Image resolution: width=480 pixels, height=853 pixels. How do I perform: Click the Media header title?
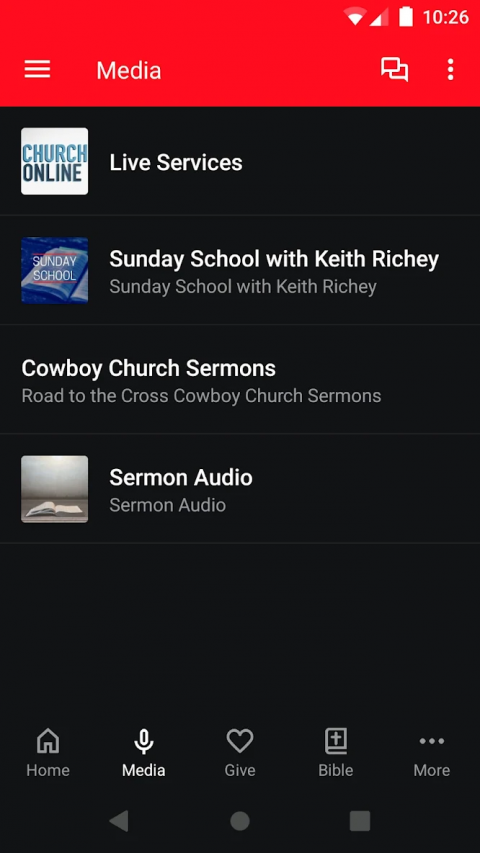129,70
